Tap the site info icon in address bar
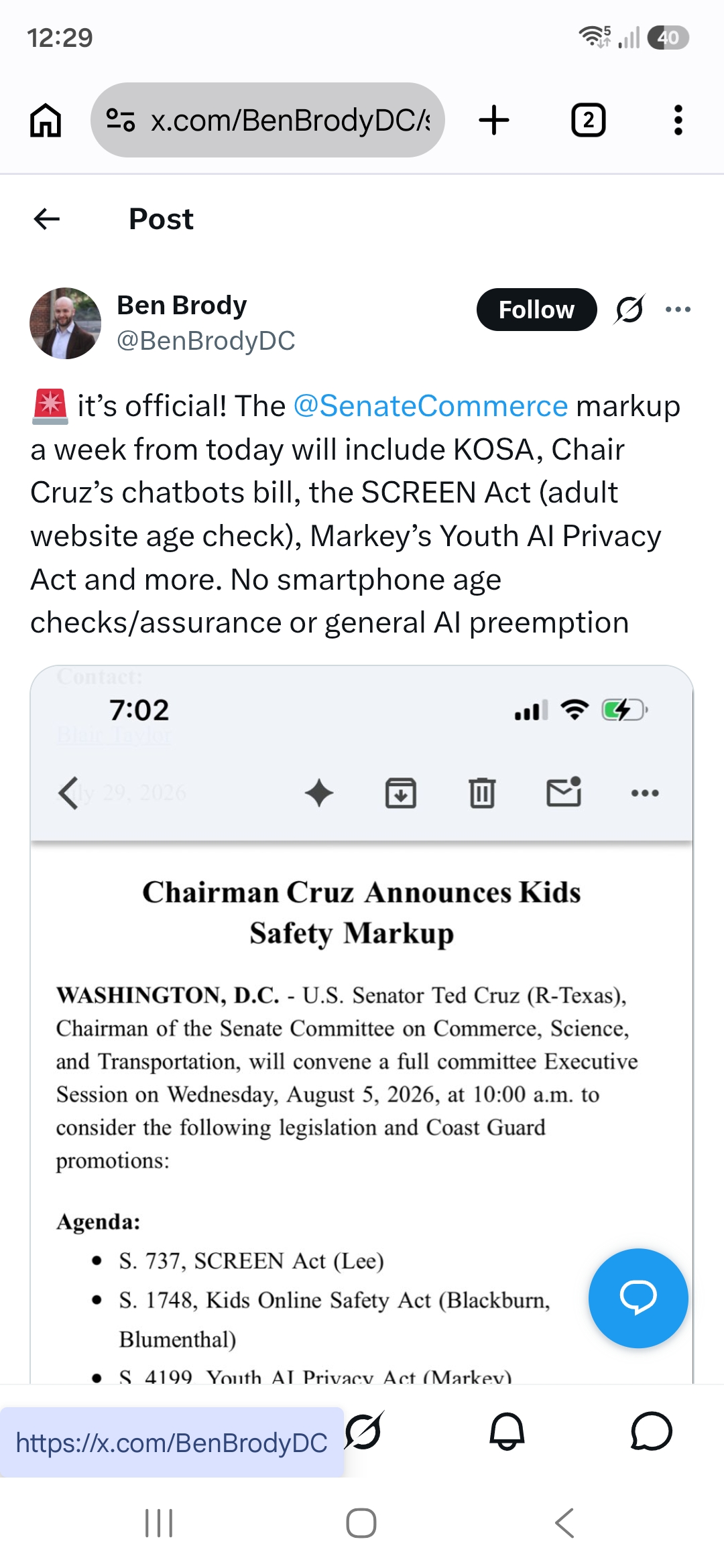 [x=121, y=120]
